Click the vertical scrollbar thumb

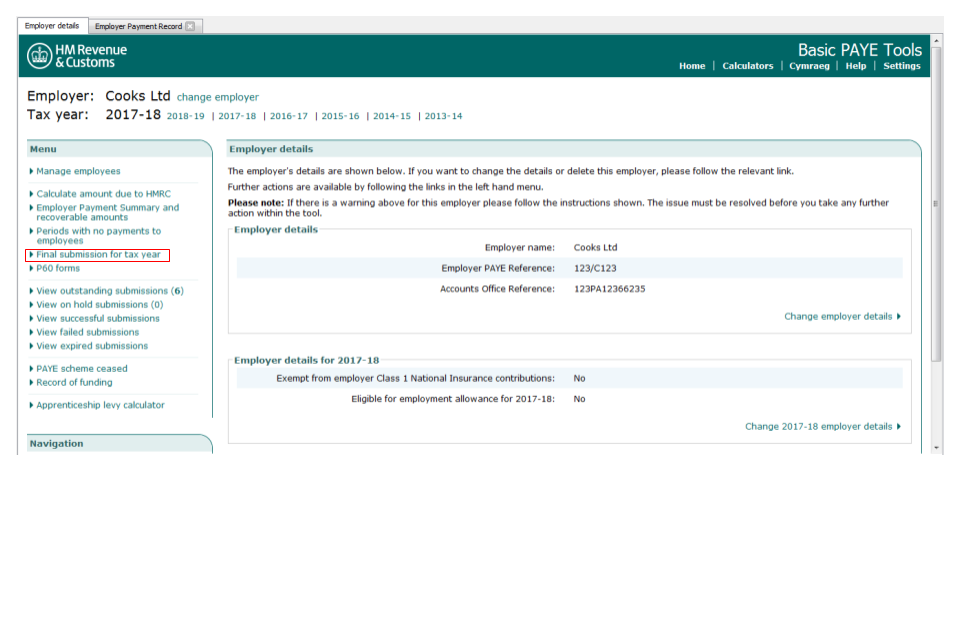pyautogui.click(x=936, y=205)
